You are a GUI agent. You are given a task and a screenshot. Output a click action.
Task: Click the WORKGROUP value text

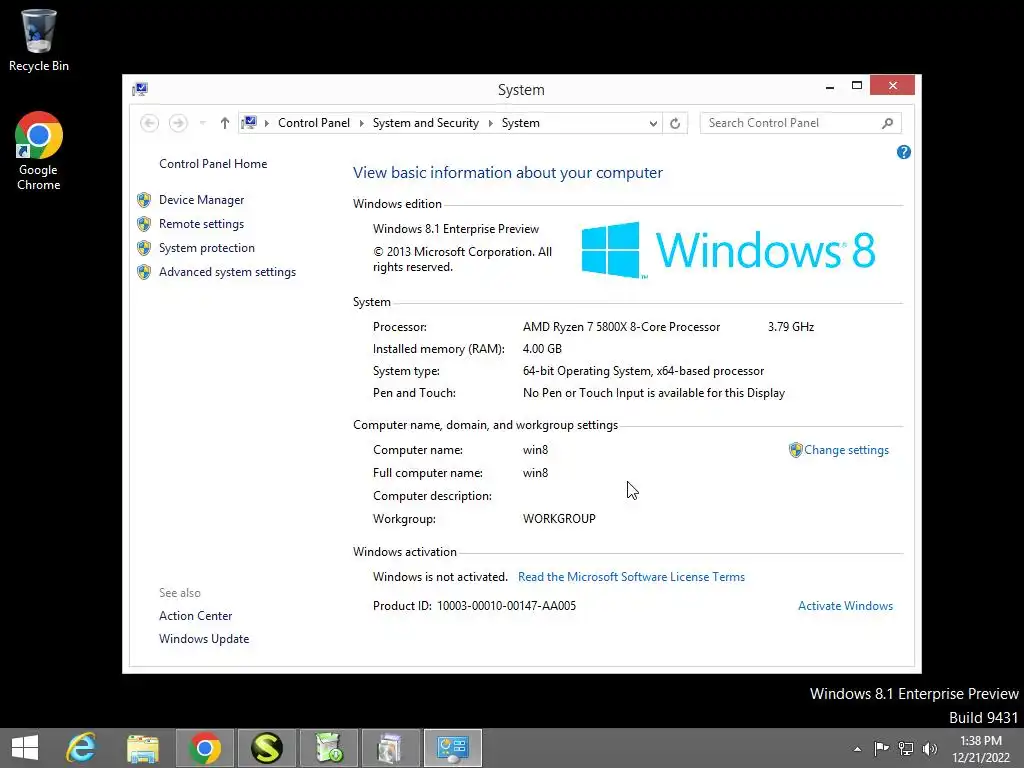(559, 519)
